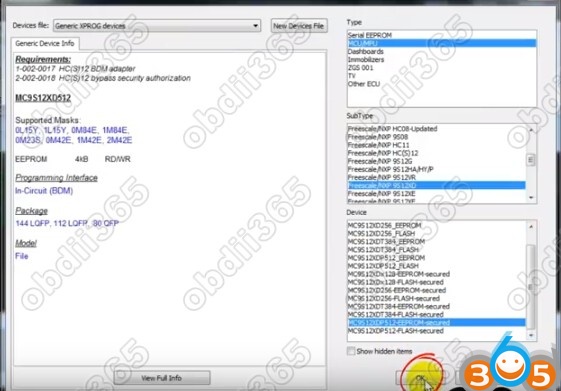Select device MC9S12XD256-FLASH-secured
This screenshot has width=561, height=391.
[436, 298]
